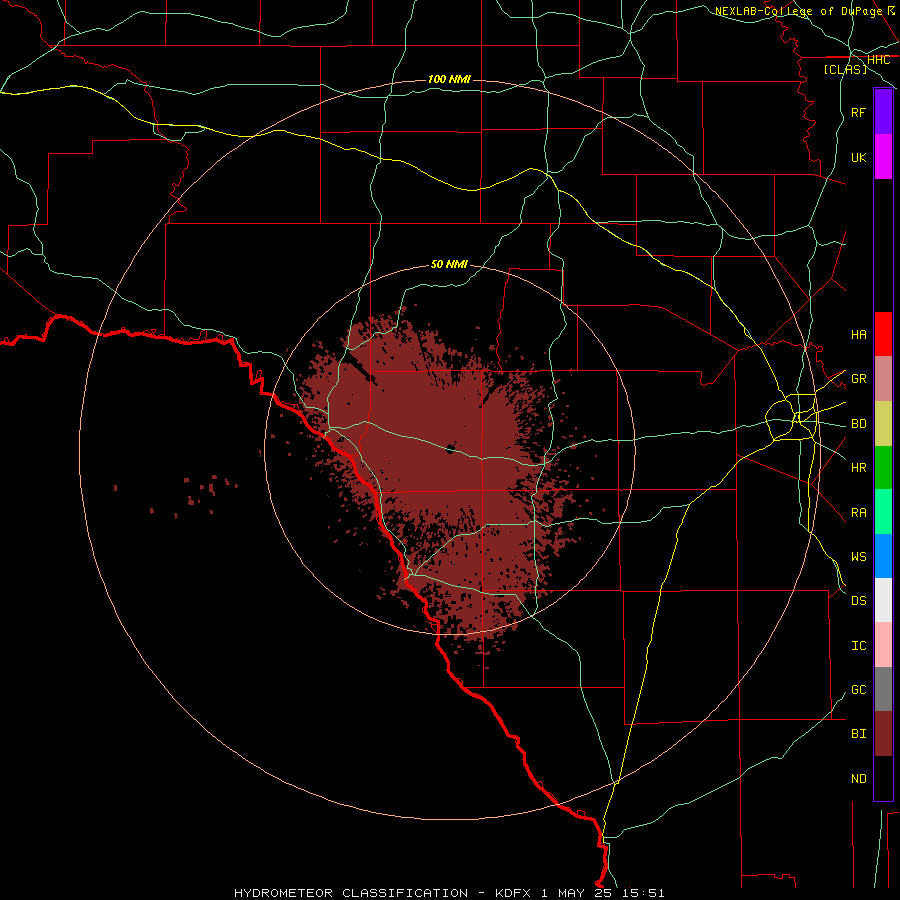Click the BI brown legend swatch
Image resolution: width=900 pixels, height=900 pixels.
coord(883,734)
